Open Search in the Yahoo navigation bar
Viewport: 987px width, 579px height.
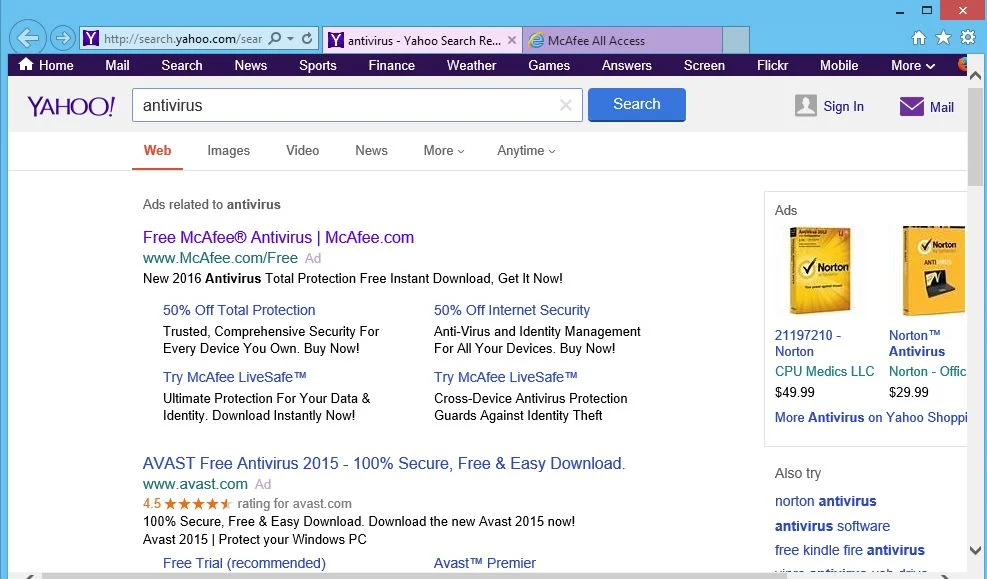coord(182,65)
